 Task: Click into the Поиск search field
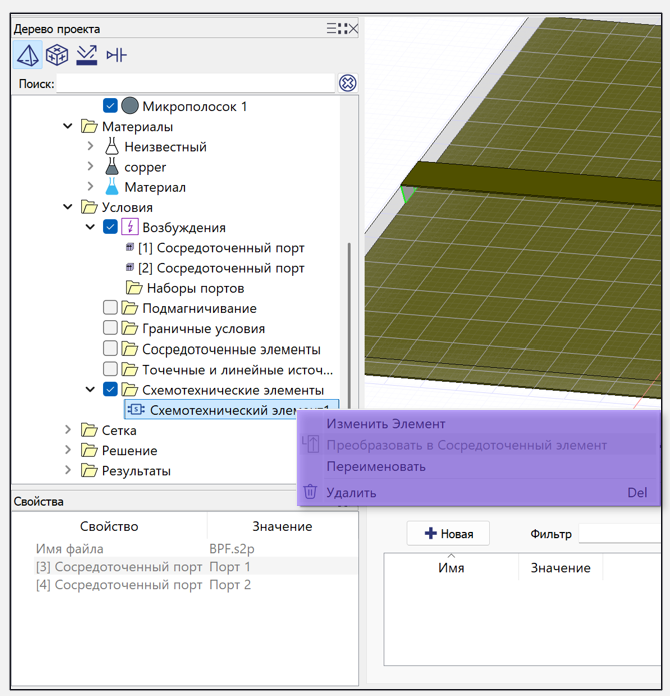coord(195,84)
